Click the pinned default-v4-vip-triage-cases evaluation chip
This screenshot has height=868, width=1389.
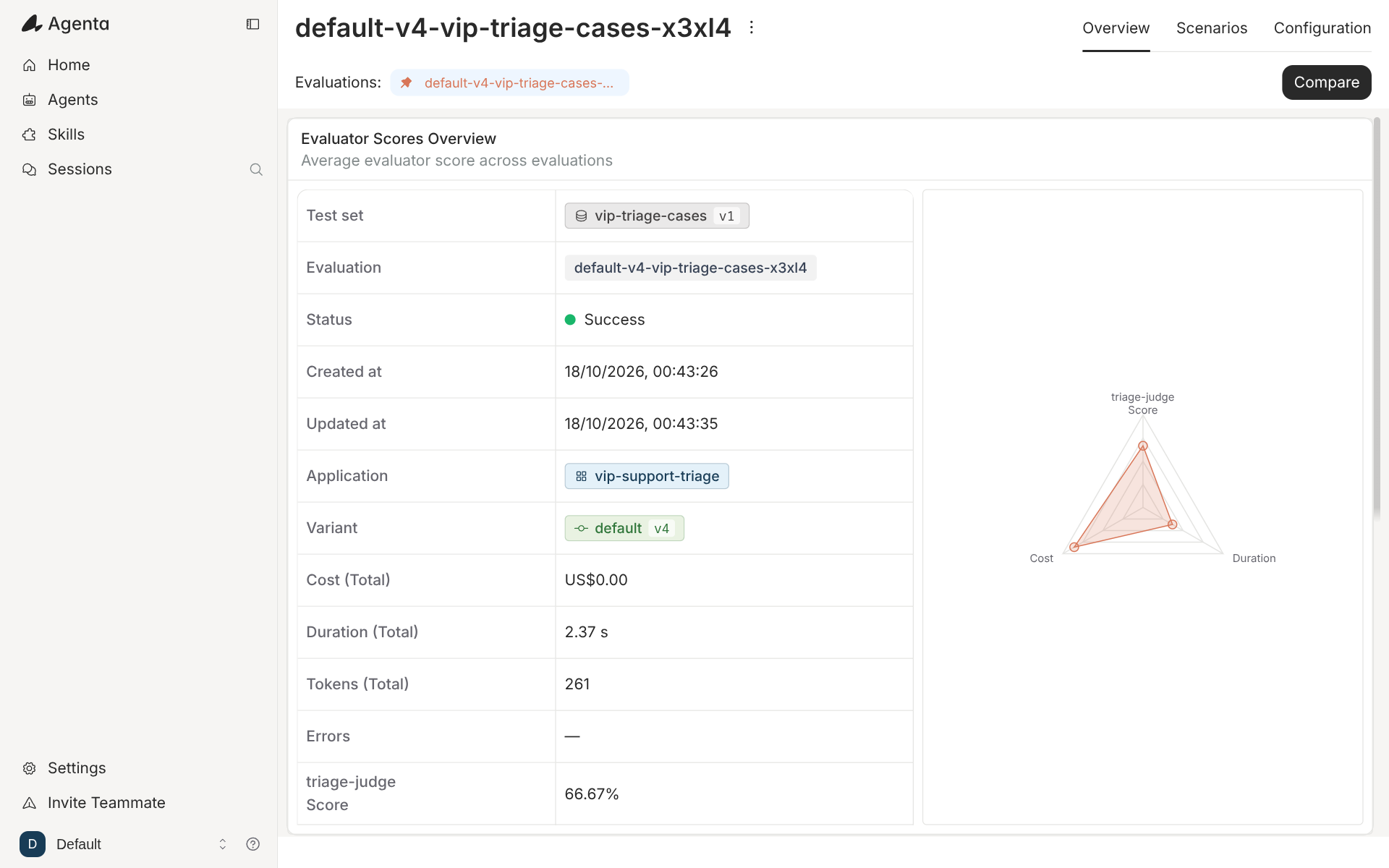(x=510, y=82)
